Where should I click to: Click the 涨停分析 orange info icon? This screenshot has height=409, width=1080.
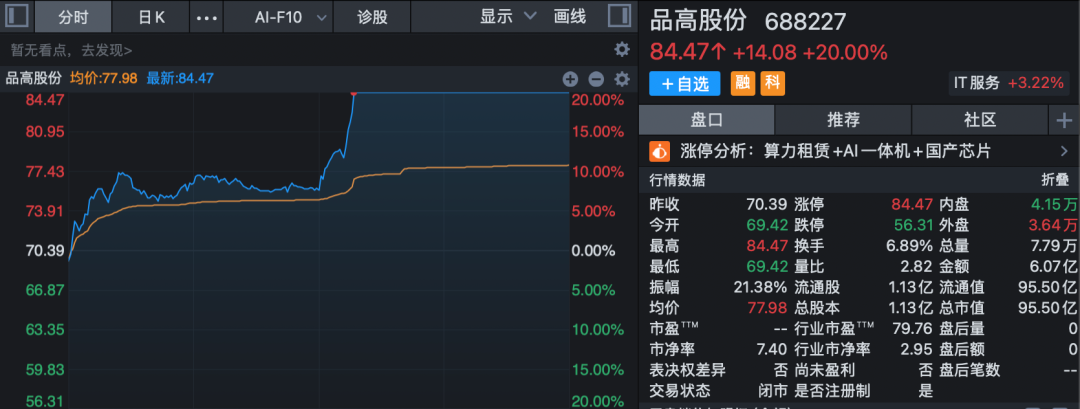pyautogui.click(x=660, y=151)
